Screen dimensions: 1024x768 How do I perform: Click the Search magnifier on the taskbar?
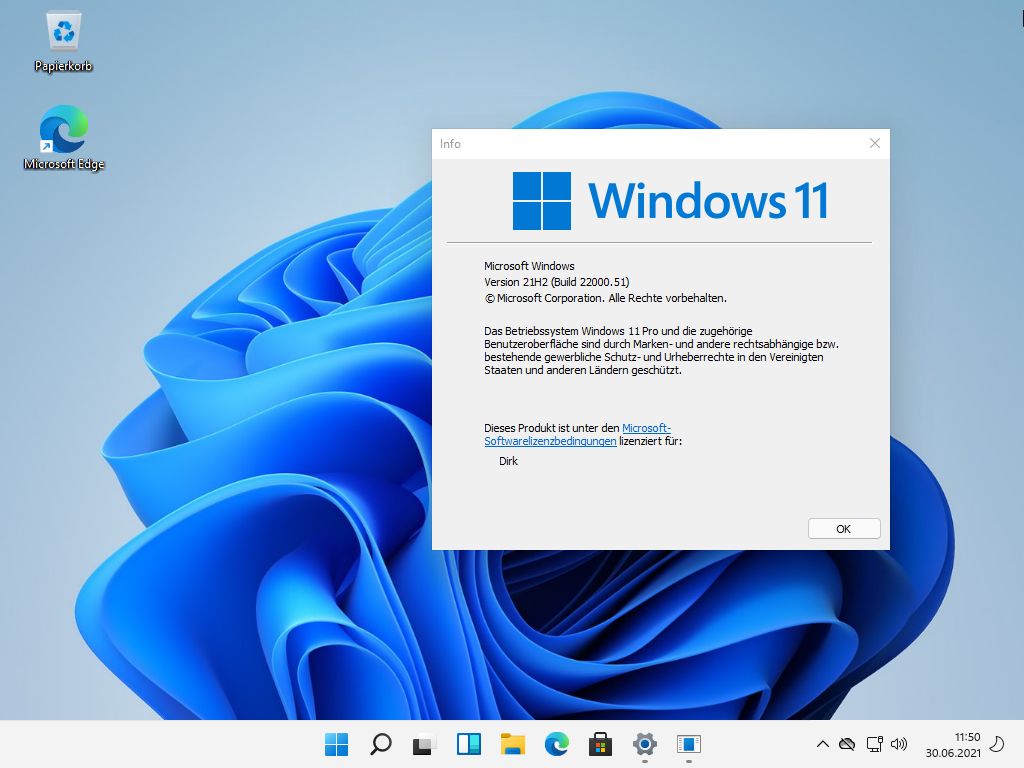381,744
